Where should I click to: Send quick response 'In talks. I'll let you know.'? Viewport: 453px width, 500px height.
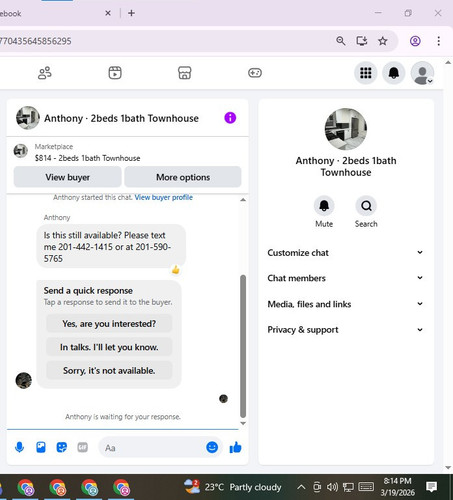[109, 347]
